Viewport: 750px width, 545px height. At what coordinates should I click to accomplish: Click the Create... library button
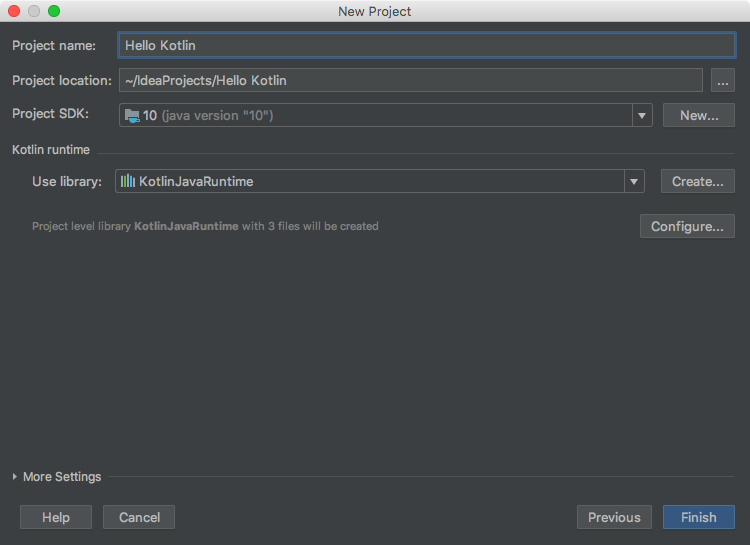pos(697,181)
